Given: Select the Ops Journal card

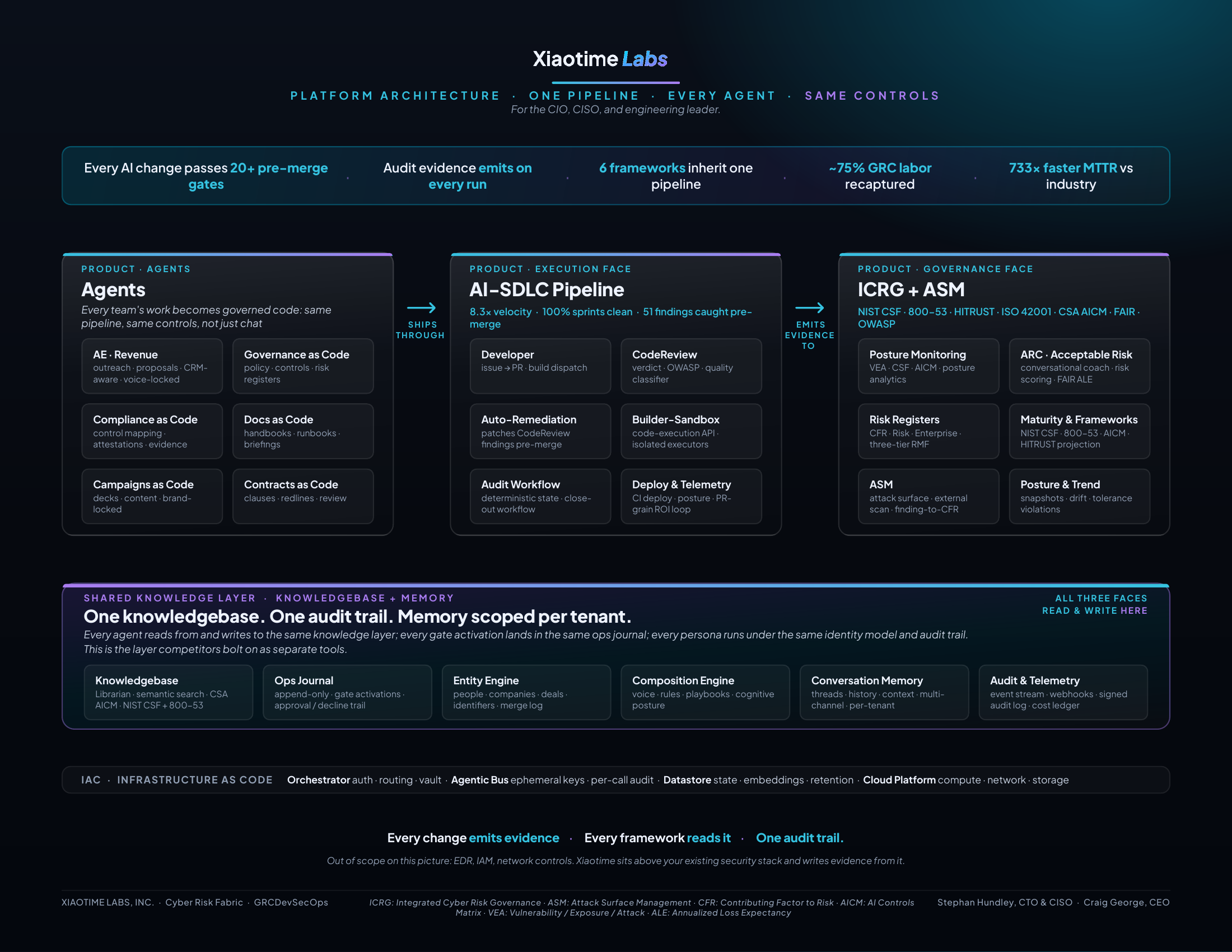Looking at the screenshot, I should (347, 692).
